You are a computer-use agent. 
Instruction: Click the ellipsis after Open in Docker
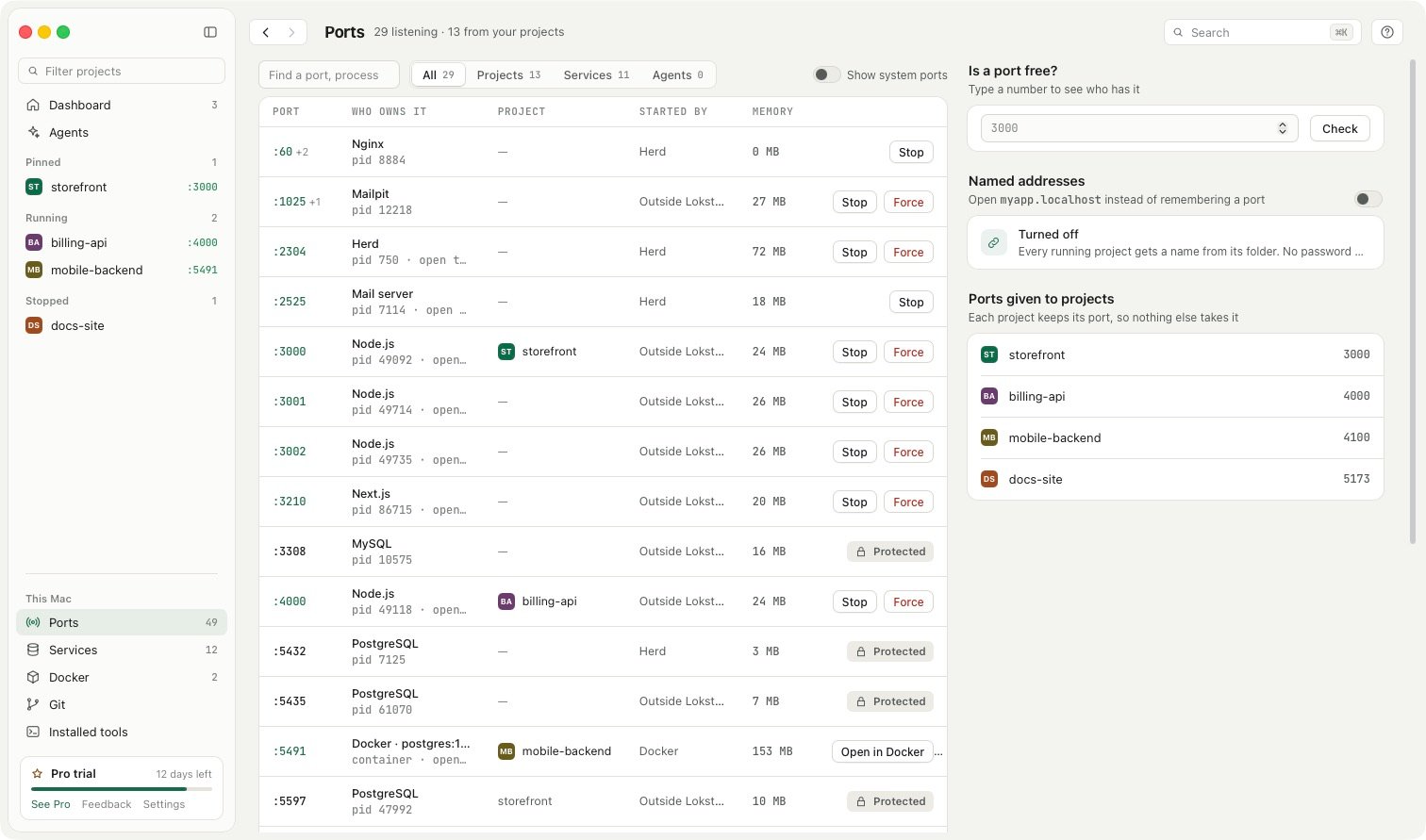[938, 751]
